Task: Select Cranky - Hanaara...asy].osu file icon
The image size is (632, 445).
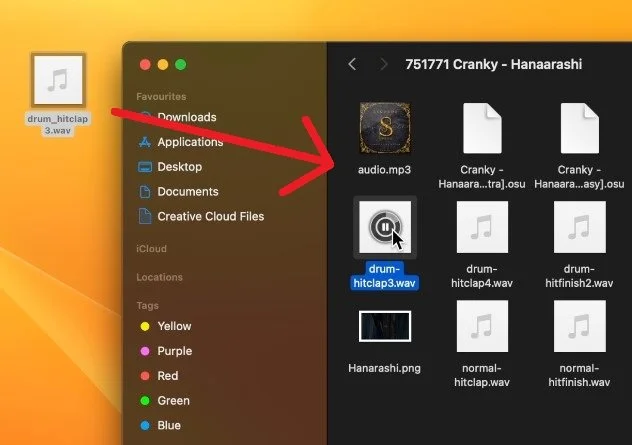Action: (x=580, y=128)
